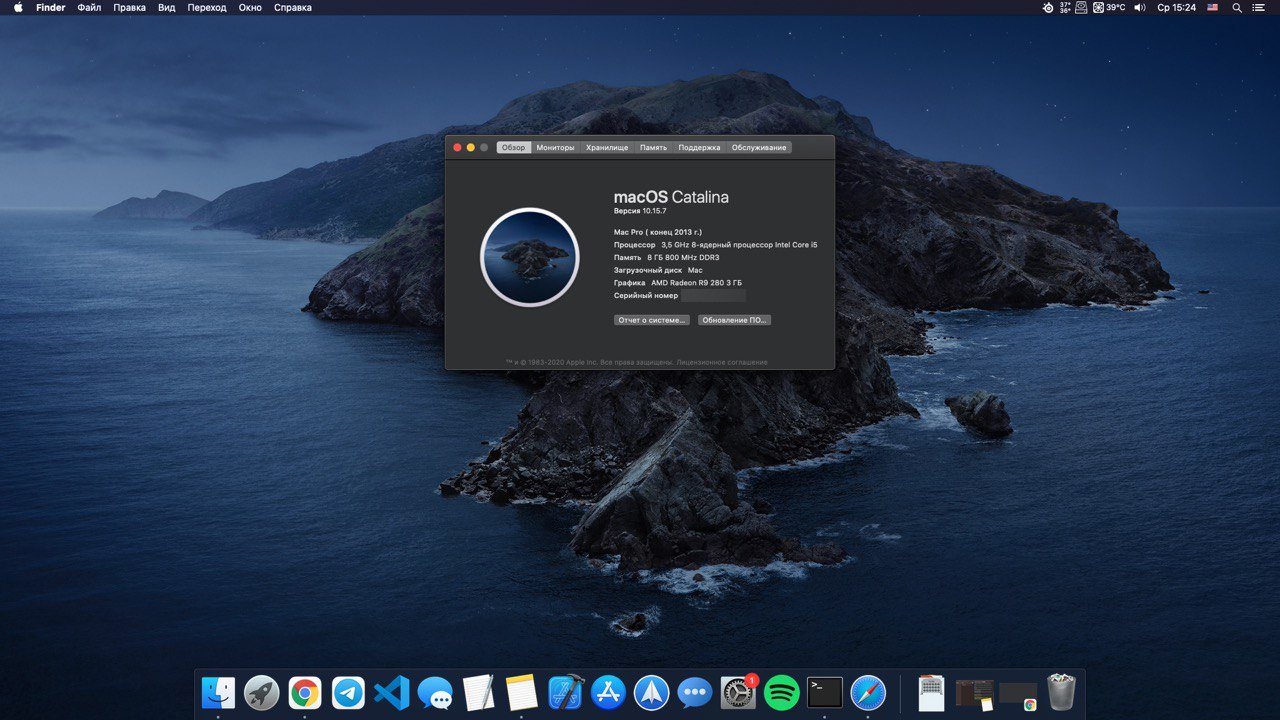Viewport: 1280px width, 720px height.
Task: Open the US flag input source menu
Action: [1212, 8]
